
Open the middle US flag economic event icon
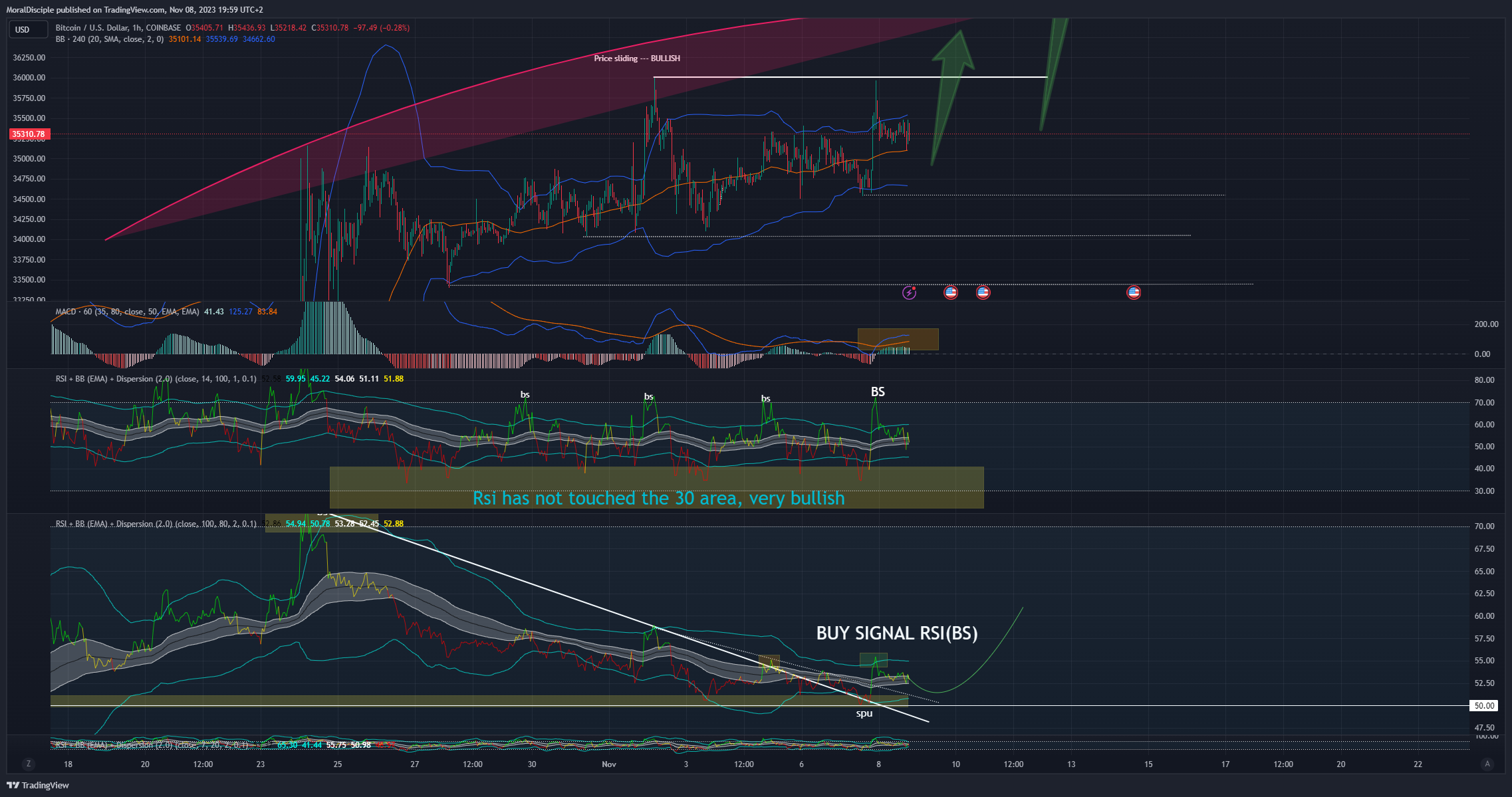coord(983,292)
